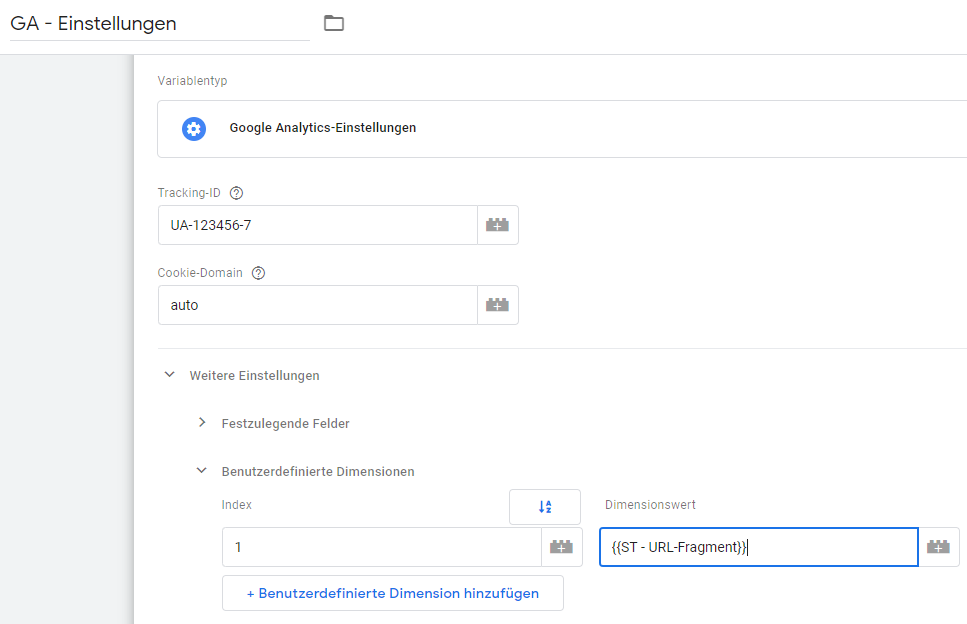Viewport: 967px width, 624px height.
Task: Open the help icon next to Tracking-ID
Action: tap(236, 193)
